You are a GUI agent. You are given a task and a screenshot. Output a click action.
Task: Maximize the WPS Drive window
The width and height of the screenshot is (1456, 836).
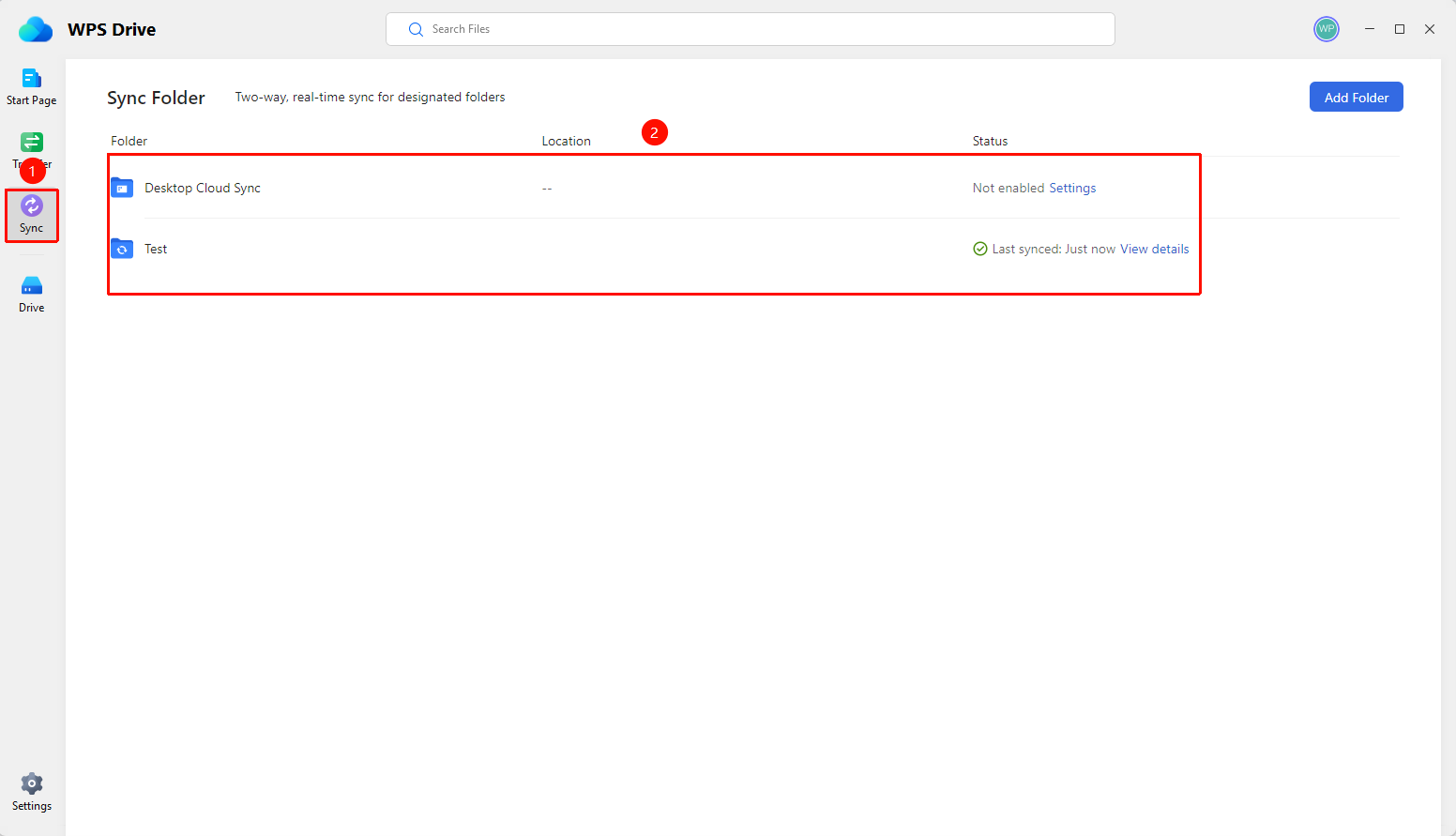click(1400, 29)
